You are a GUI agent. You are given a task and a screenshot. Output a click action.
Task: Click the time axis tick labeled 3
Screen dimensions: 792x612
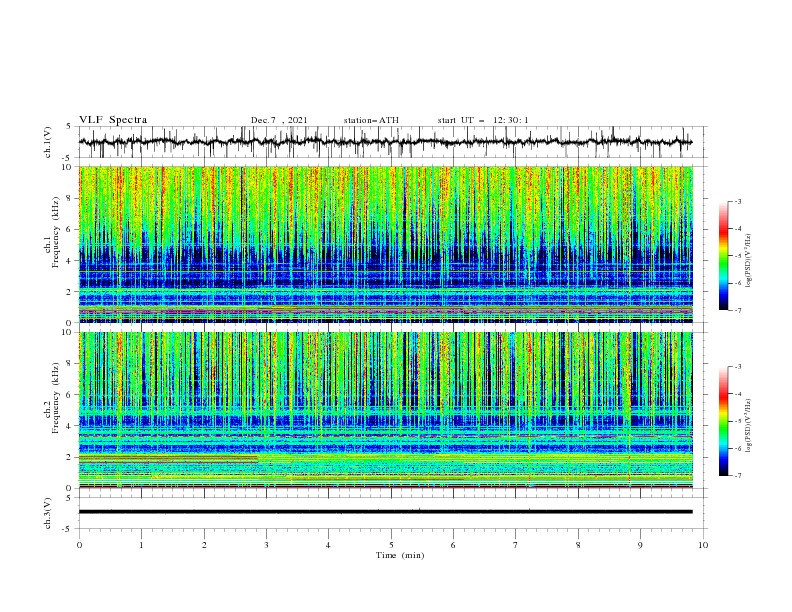[266, 545]
